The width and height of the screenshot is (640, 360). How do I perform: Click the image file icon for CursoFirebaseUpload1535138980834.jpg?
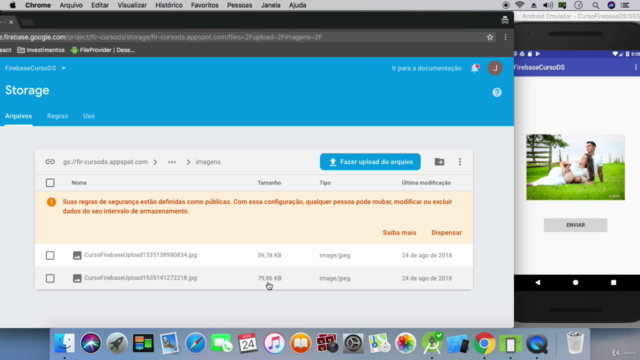[x=77, y=255]
